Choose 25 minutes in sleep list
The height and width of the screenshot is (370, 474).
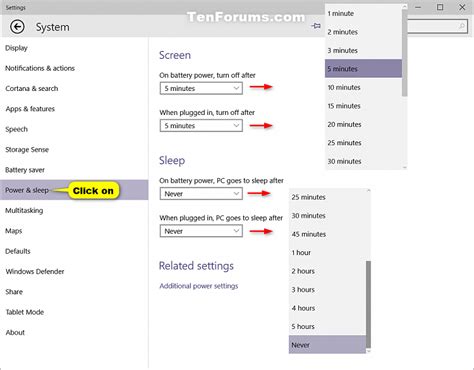click(x=327, y=197)
